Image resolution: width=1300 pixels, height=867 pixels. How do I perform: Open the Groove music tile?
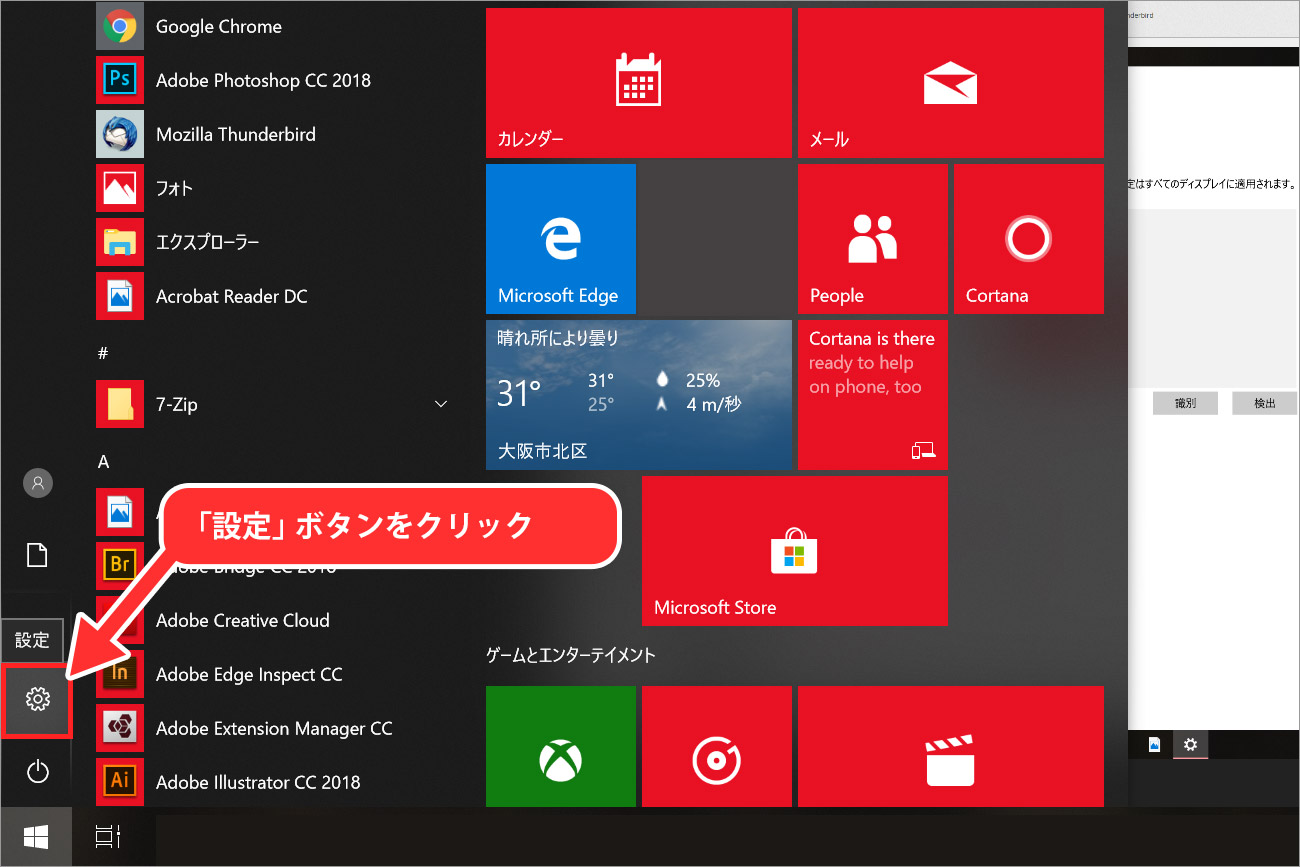pyautogui.click(x=717, y=746)
